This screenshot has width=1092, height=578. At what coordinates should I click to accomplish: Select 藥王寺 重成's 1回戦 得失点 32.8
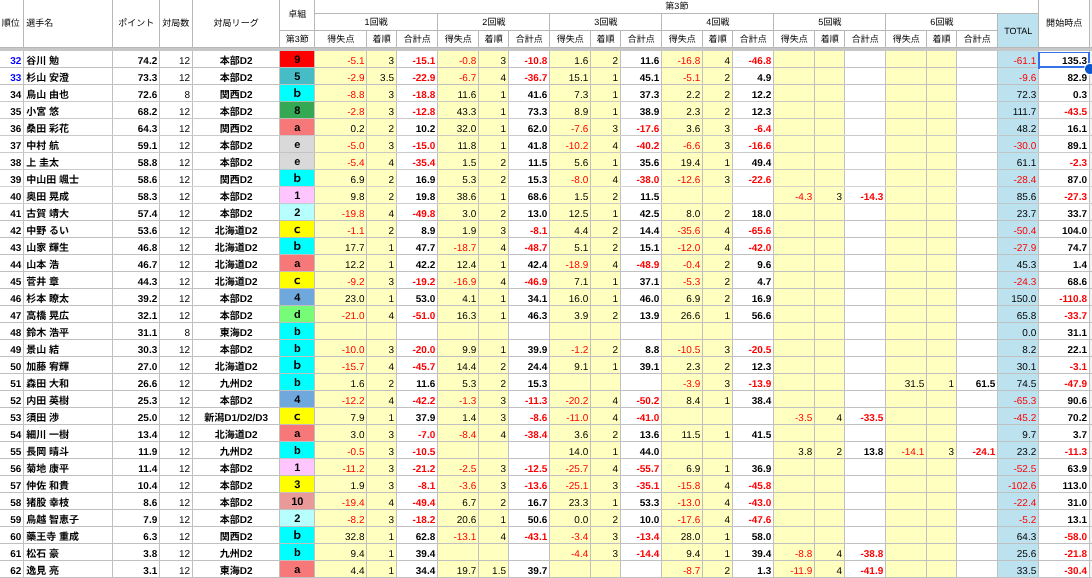(354, 537)
